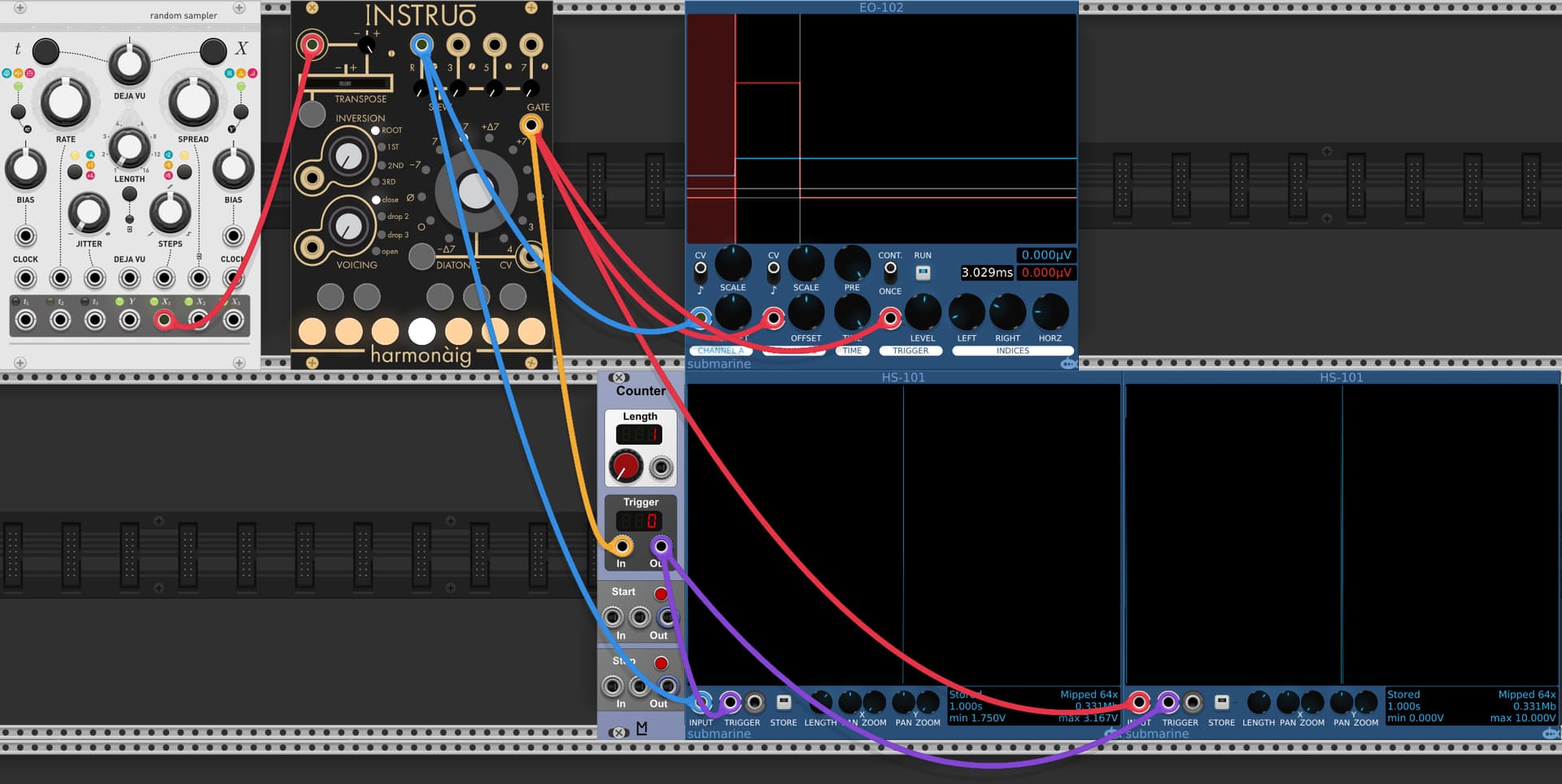Click the red Start button on Counter
The height and width of the screenshot is (784, 1562).
click(661, 594)
